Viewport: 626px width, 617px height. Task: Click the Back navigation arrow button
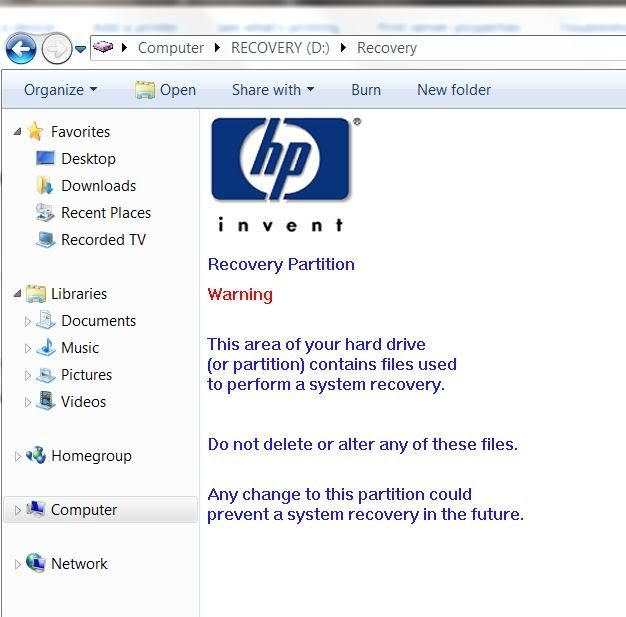point(21,49)
